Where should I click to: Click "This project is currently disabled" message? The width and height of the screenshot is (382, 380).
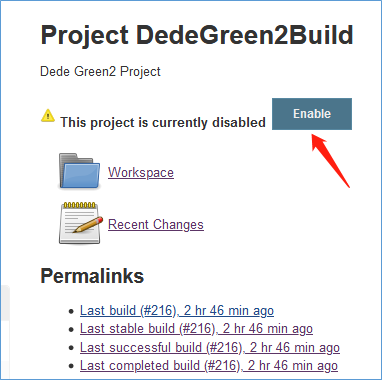pos(163,123)
